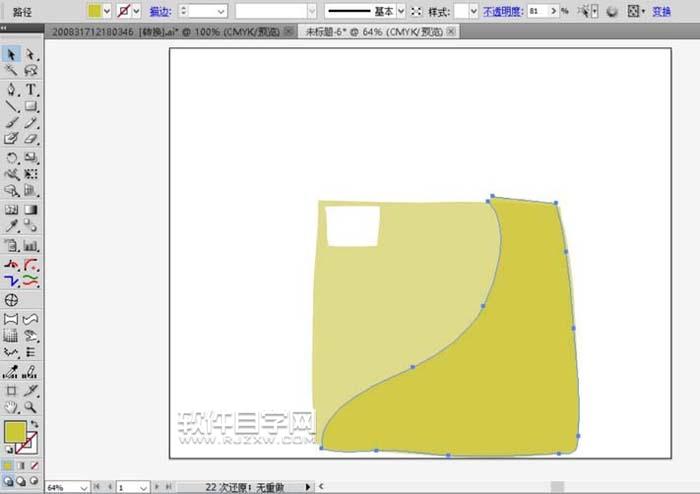Select the Lasso tool

tap(31, 71)
